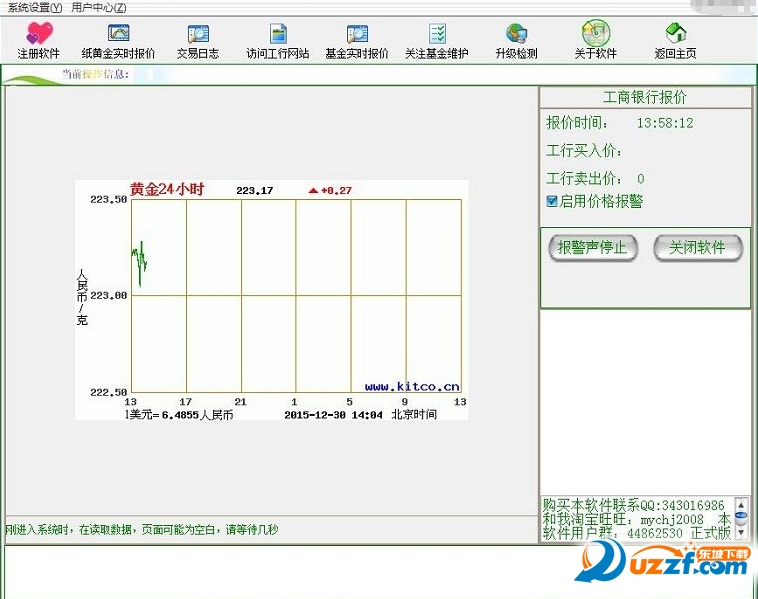Click the 1美元=6.4855人民币 exchange rate text
Viewport: 758px width, 599px height.
click(179, 415)
